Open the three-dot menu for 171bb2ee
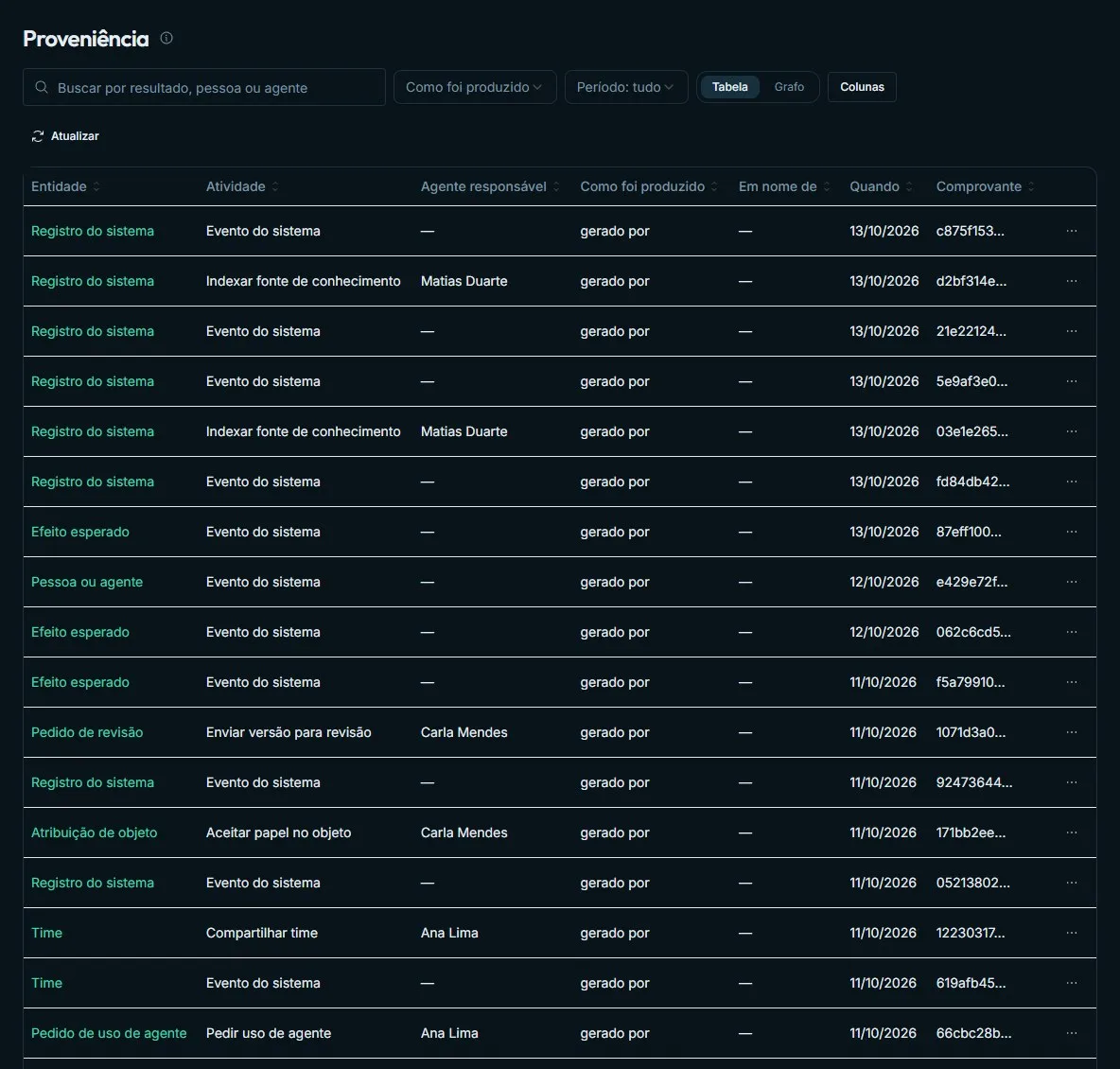The width and height of the screenshot is (1120, 1069). (x=1072, y=832)
